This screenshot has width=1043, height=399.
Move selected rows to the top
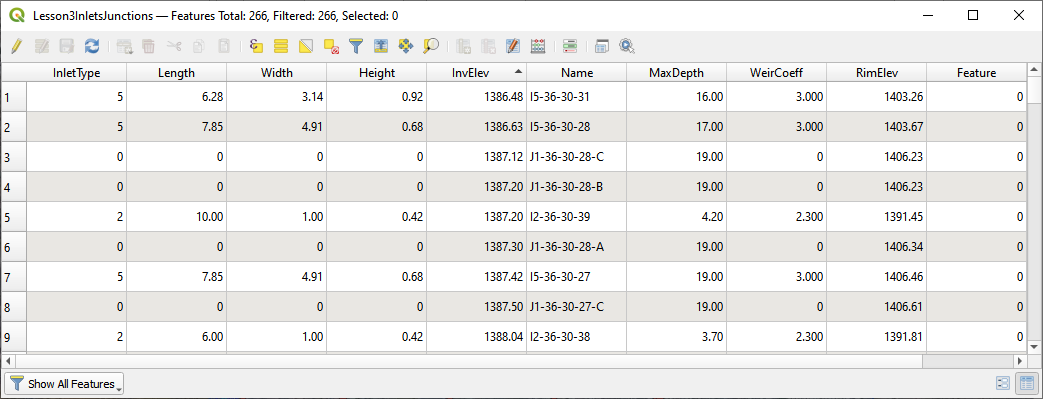tap(381, 46)
